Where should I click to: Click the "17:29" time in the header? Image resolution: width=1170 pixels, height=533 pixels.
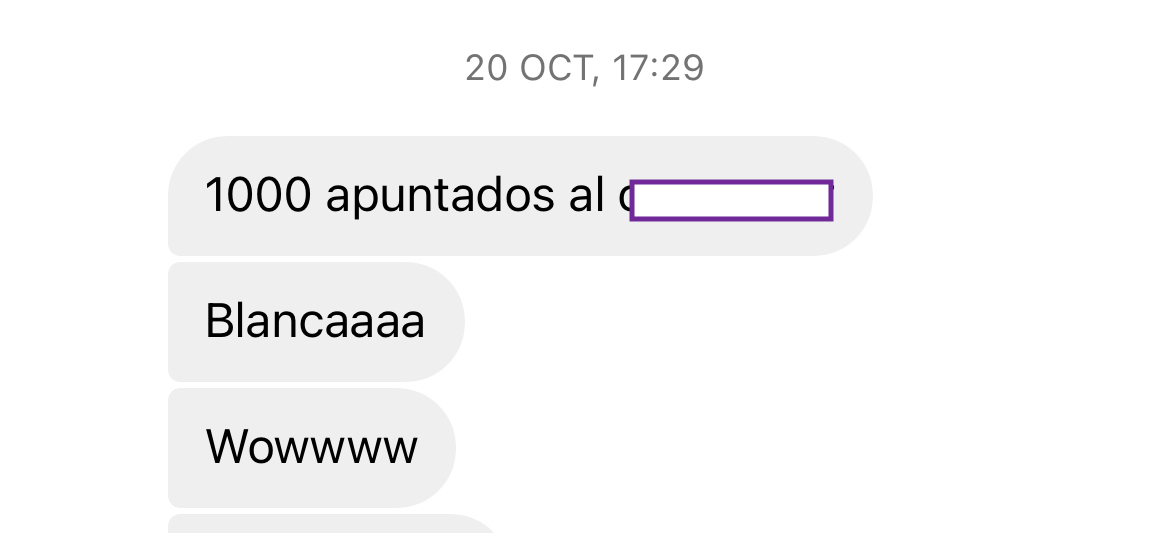(658, 68)
